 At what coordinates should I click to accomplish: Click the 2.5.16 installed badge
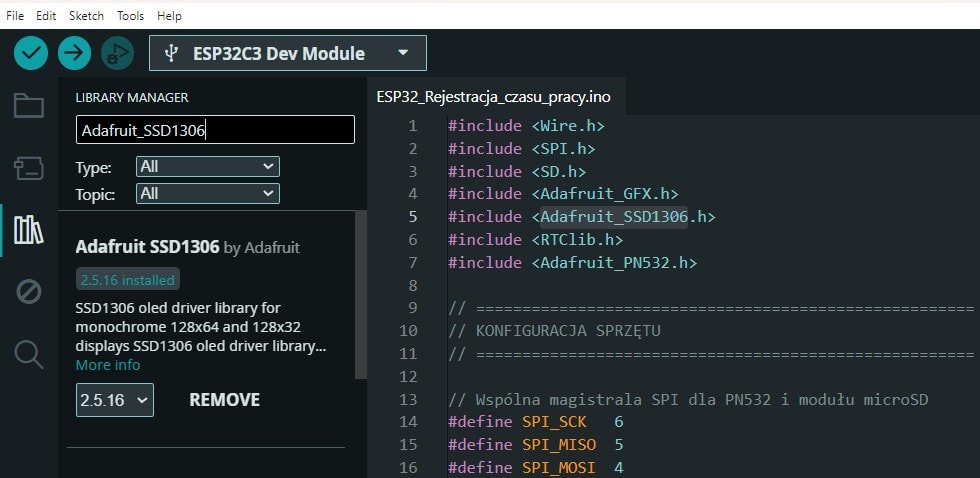pyautogui.click(x=128, y=280)
